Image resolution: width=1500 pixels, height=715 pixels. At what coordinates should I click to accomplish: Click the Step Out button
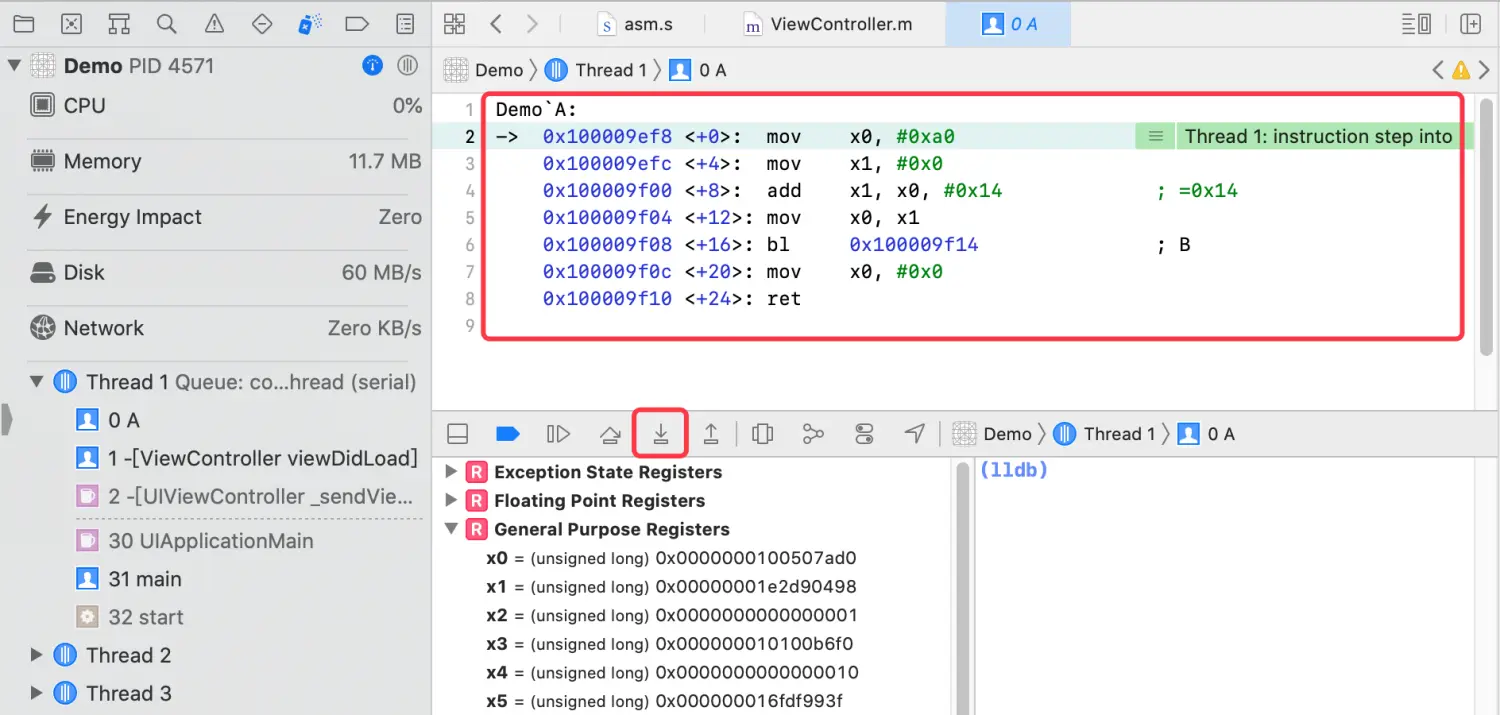coord(711,434)
